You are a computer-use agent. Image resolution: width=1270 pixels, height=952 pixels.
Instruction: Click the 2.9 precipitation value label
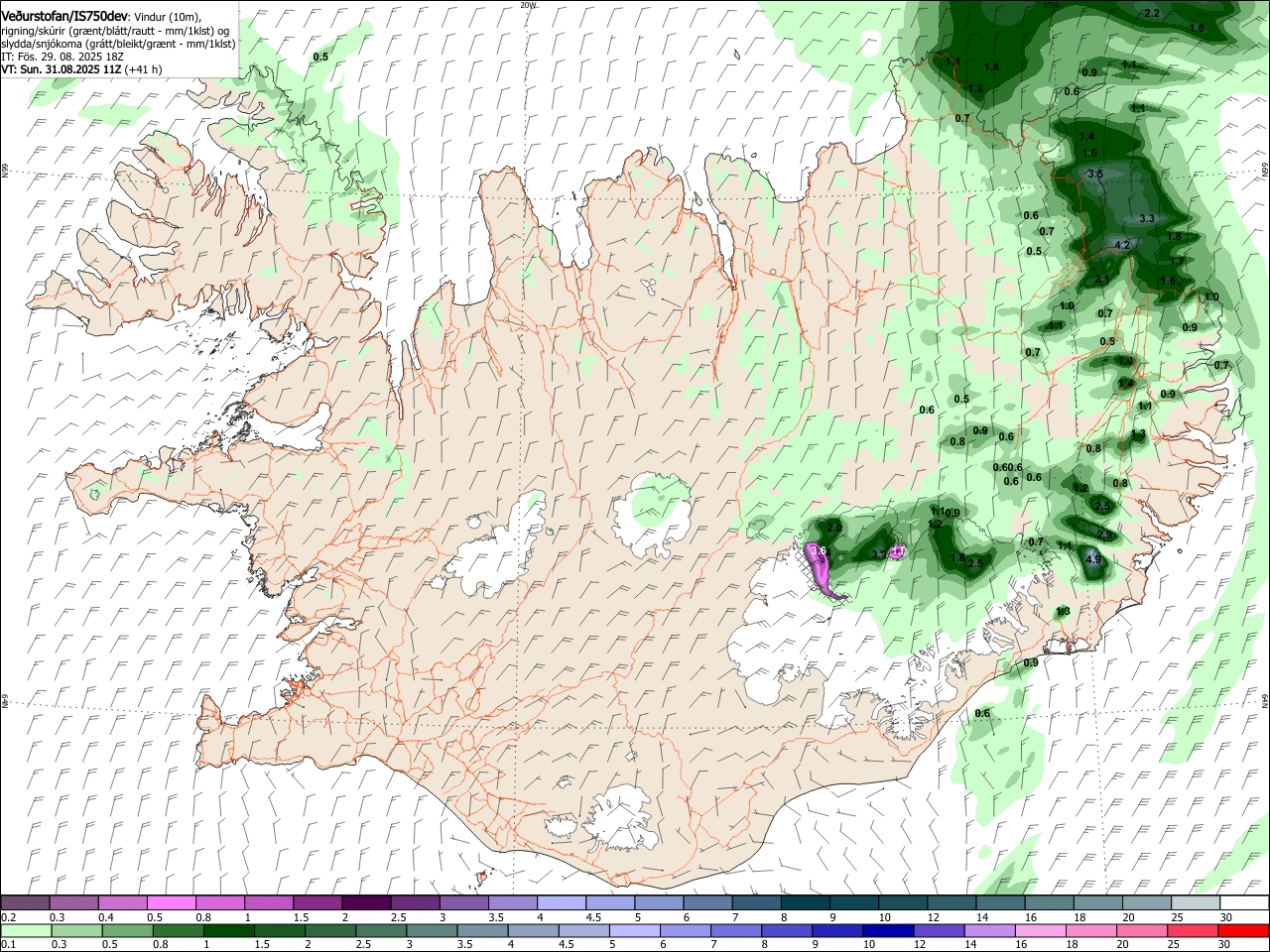coord(1105,535)
